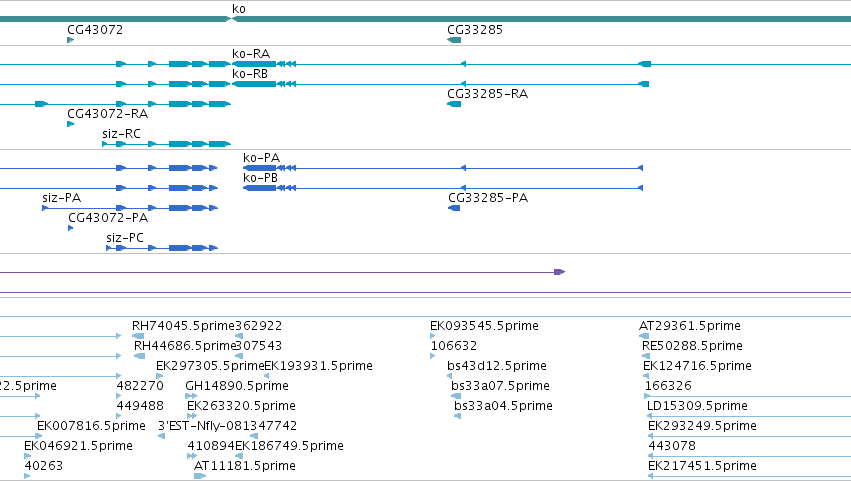
Task: Click EST label GH14890.5prime
Action: [237, 386]
